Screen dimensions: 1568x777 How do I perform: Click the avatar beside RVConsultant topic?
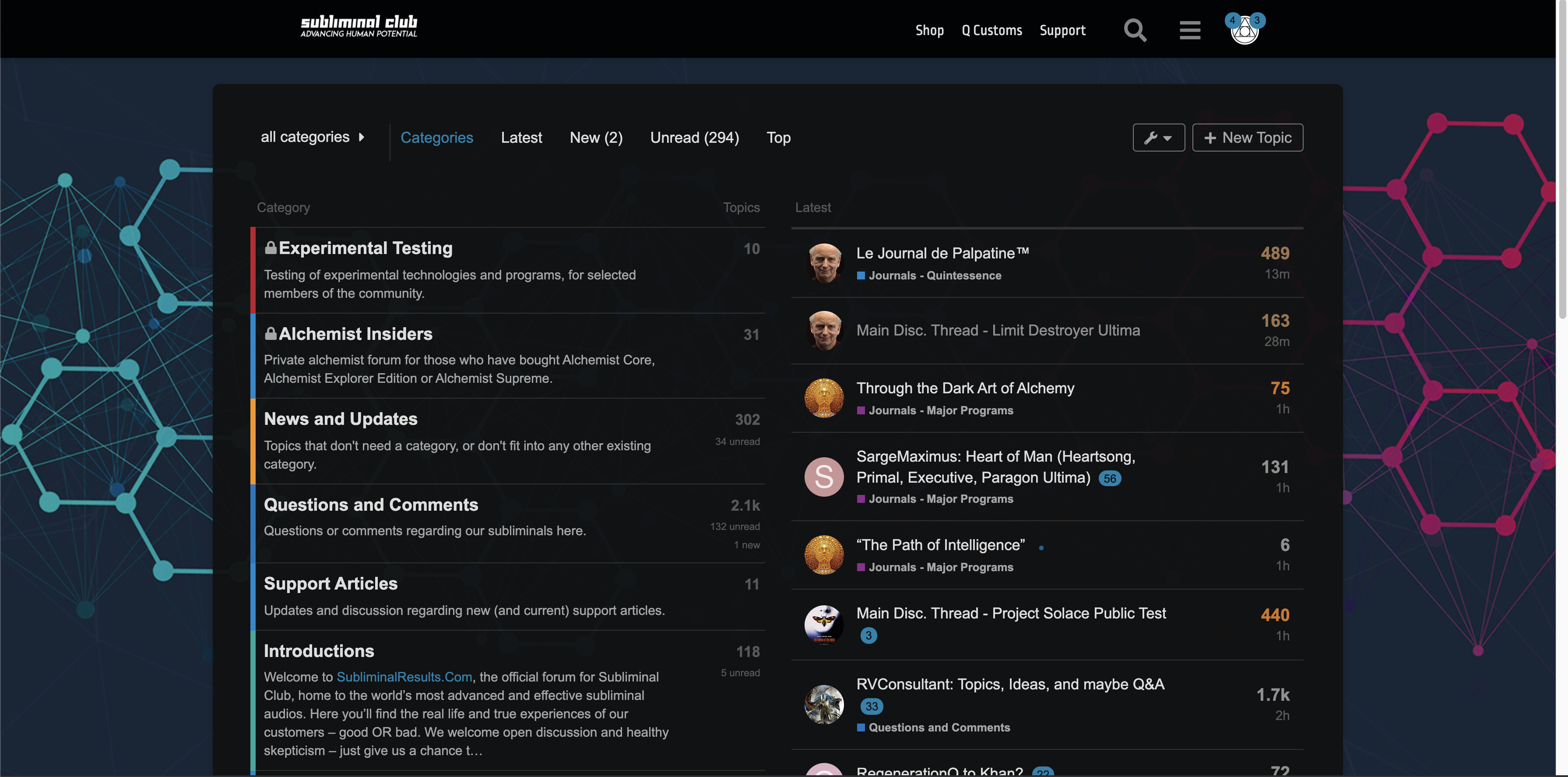click(x=824, y=705)
